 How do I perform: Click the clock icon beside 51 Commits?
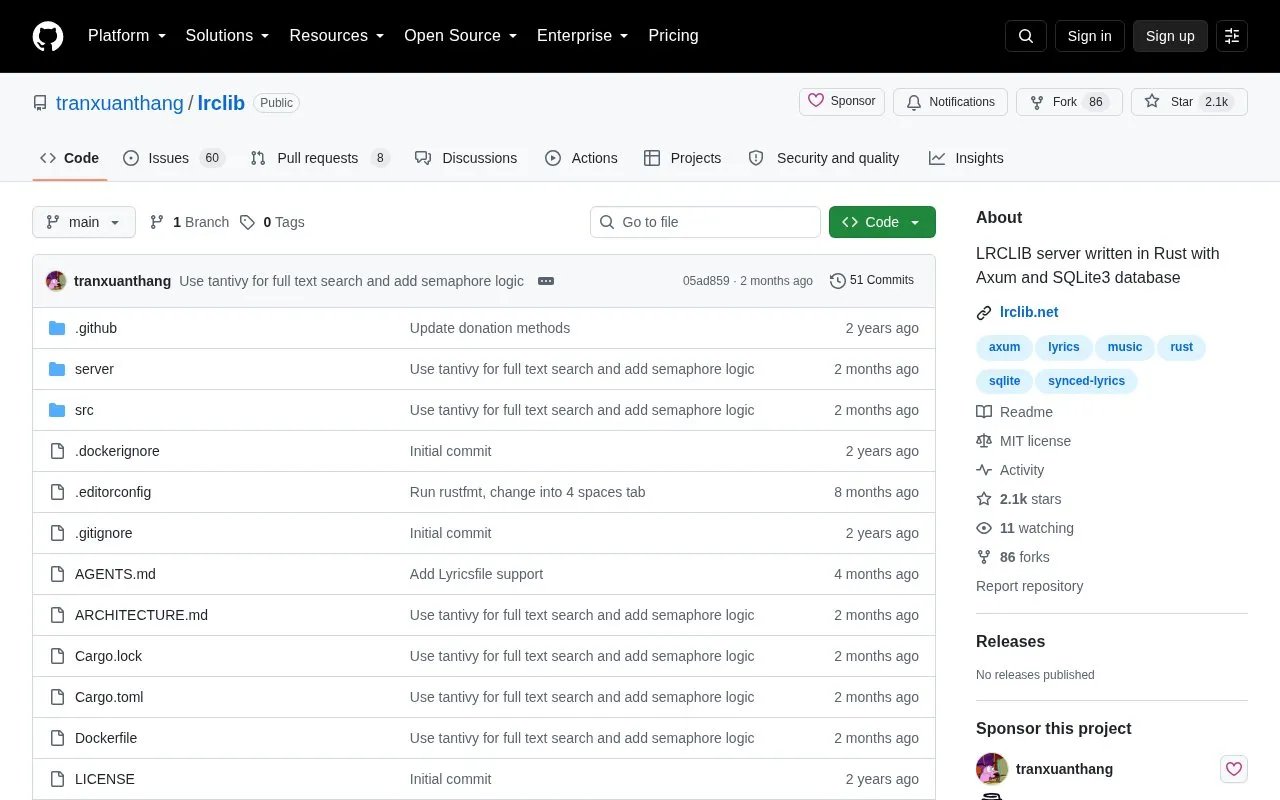coord(838,281)
